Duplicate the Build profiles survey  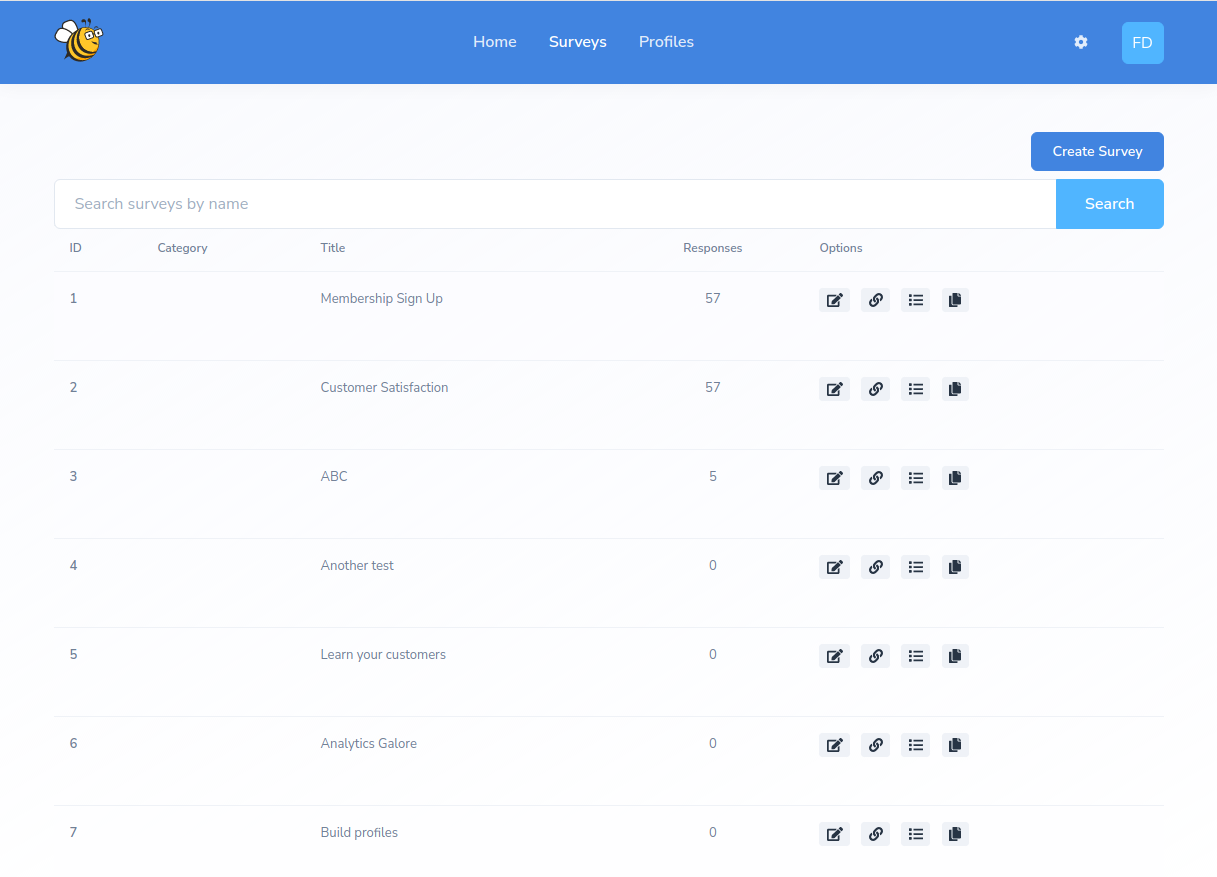(x=955, y=834)
